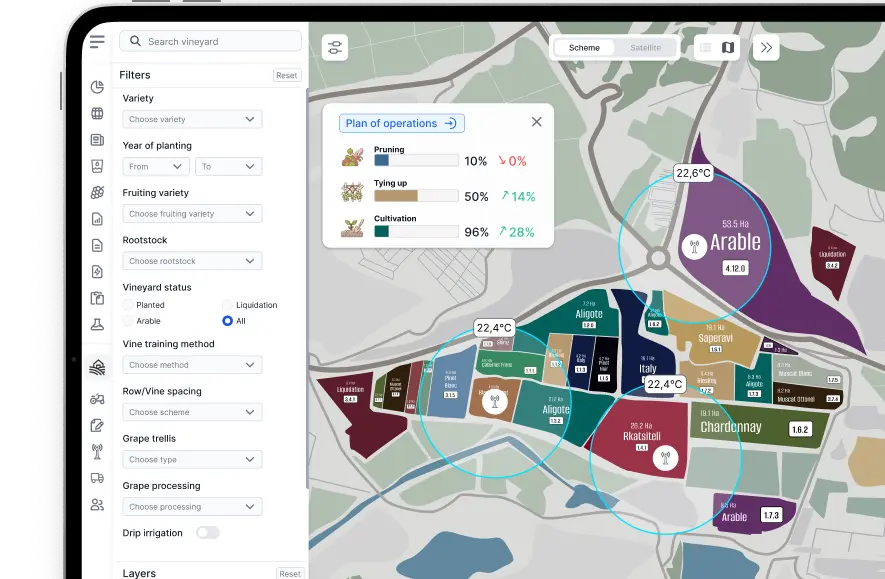Reset all vineyard filters

coord(287,74)
